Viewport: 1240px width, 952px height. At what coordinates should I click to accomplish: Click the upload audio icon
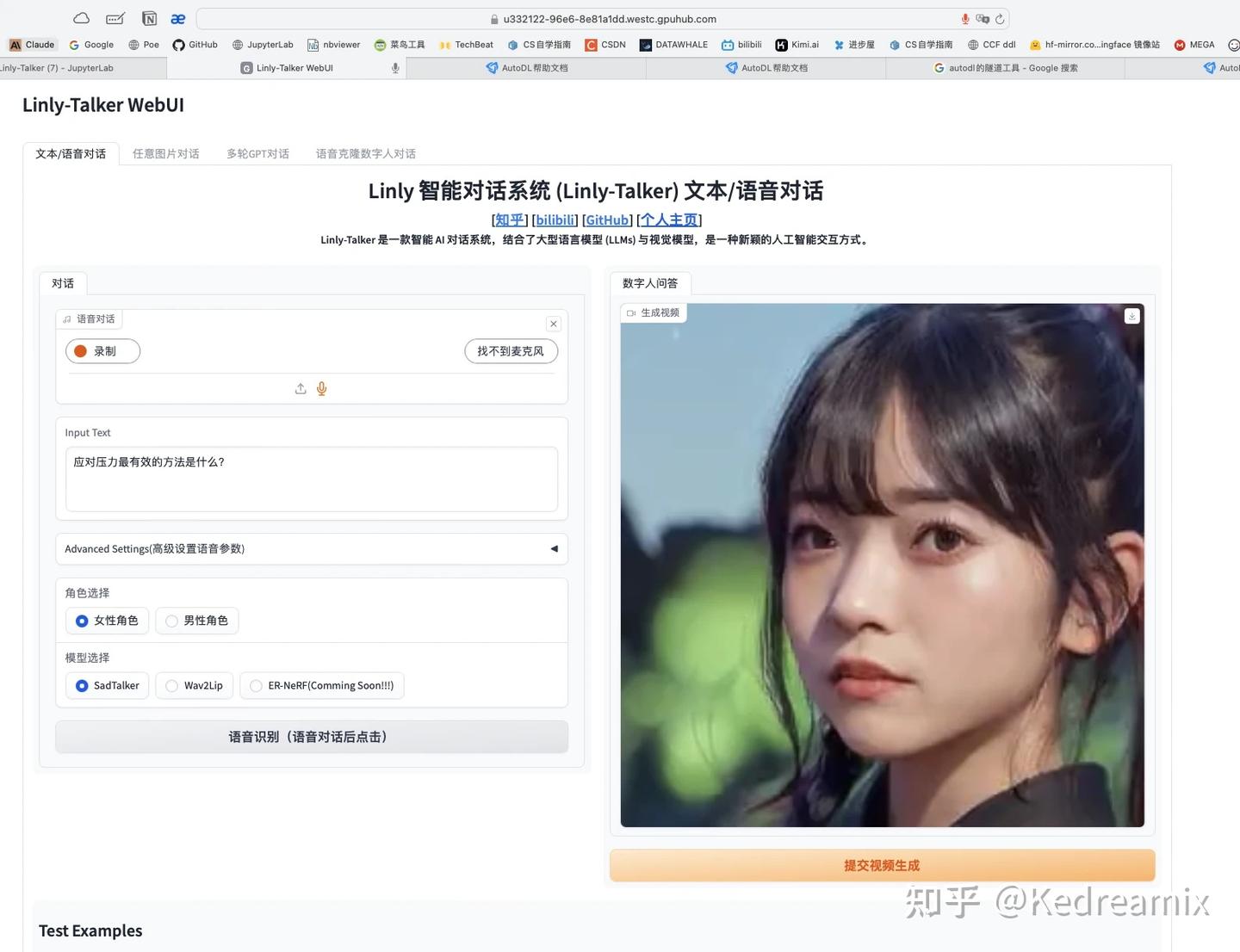(x=301, y=388)
